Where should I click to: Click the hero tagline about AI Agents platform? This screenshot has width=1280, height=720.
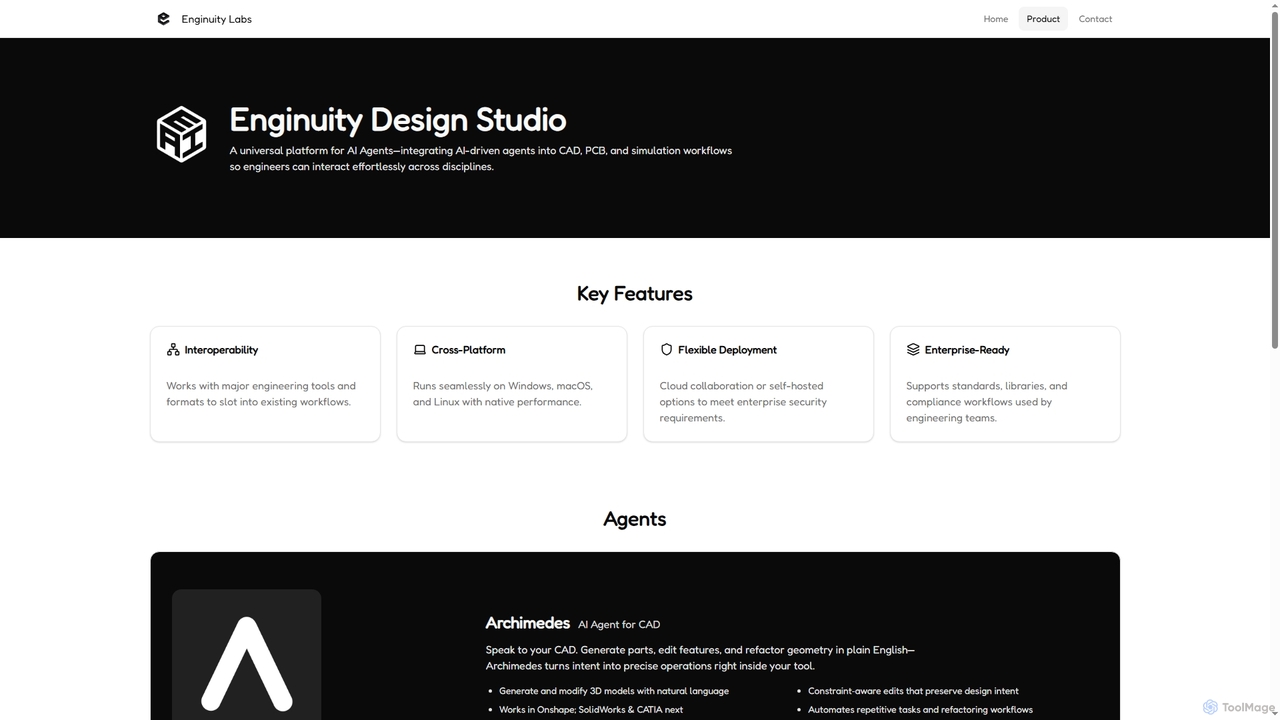[481, 159]
